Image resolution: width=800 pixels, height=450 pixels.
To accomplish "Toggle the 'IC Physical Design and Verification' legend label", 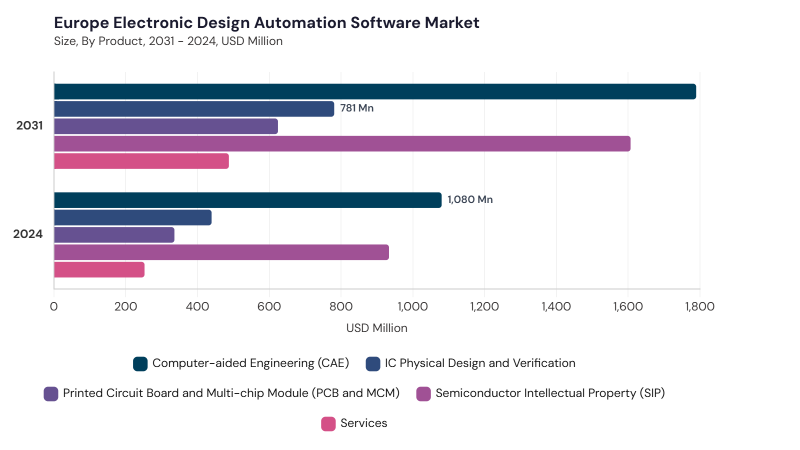I will pos(480,363).
